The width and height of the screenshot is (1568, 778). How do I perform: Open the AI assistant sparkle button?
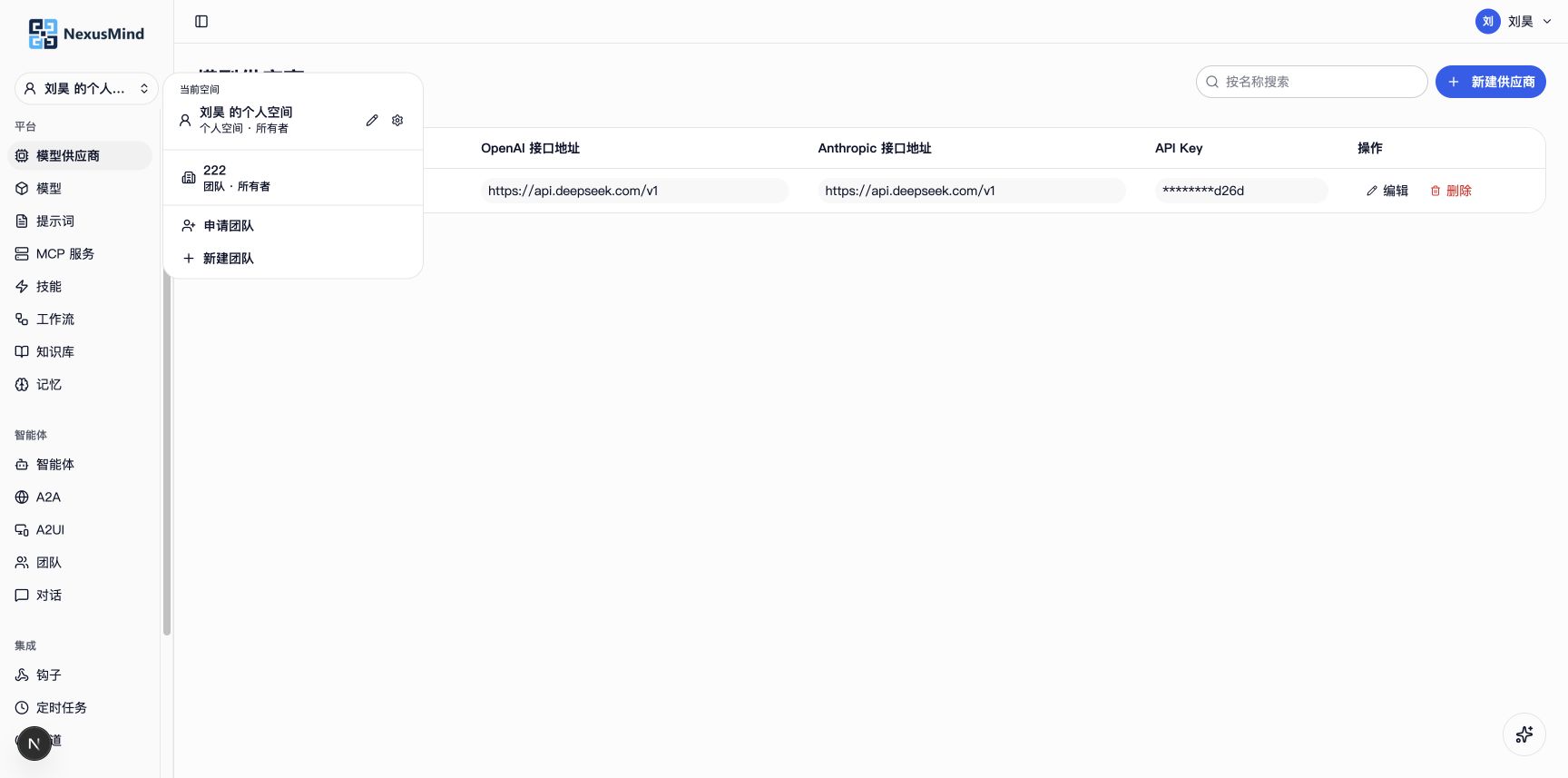coord(1524,734)
